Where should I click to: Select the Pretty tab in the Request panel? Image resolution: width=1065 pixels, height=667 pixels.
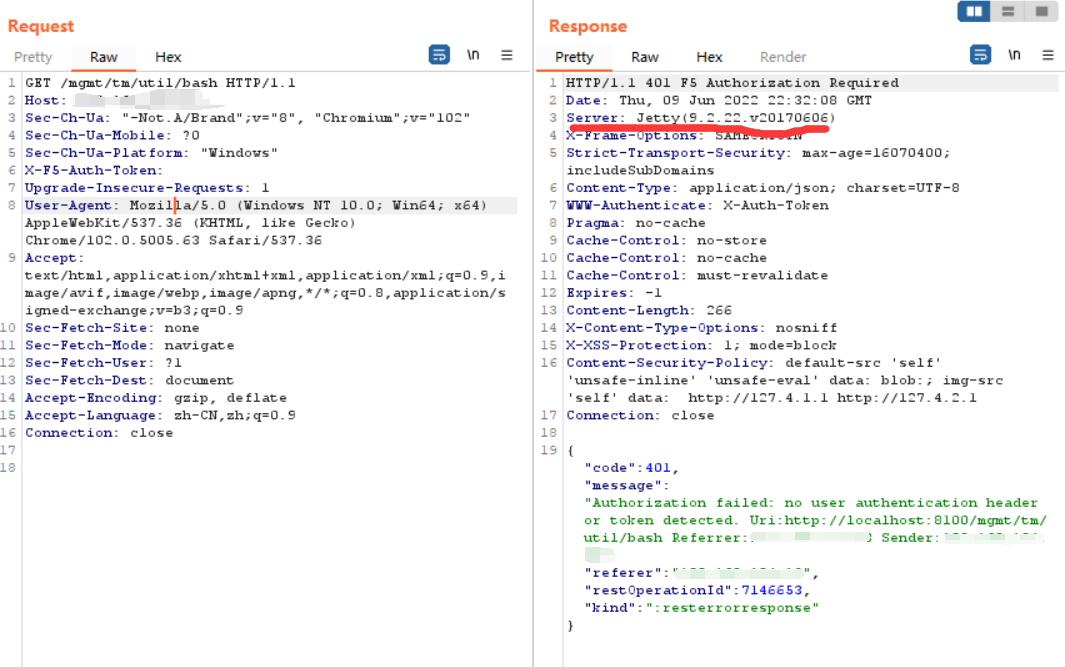pos(33,57)
